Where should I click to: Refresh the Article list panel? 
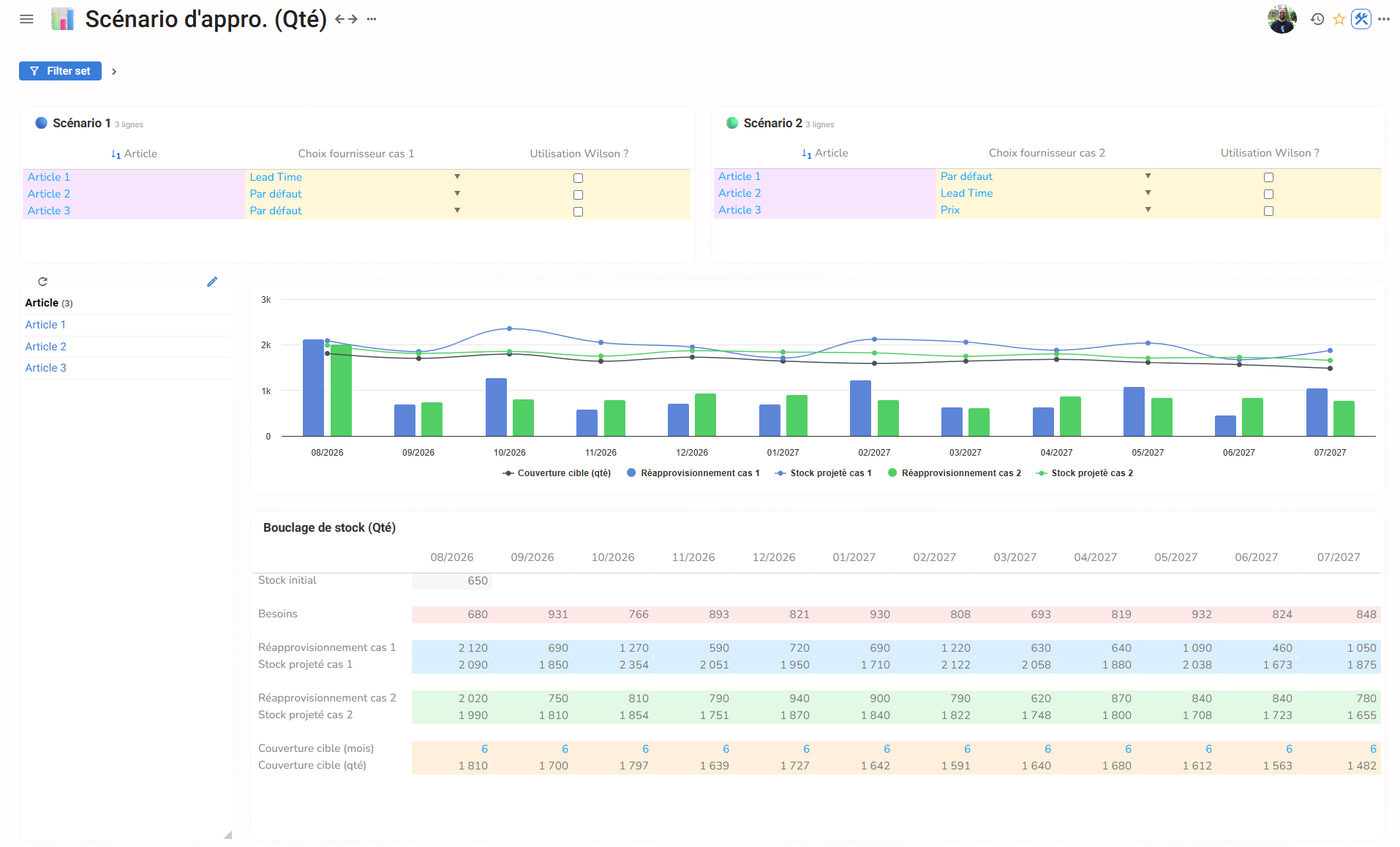coord(42,282)
